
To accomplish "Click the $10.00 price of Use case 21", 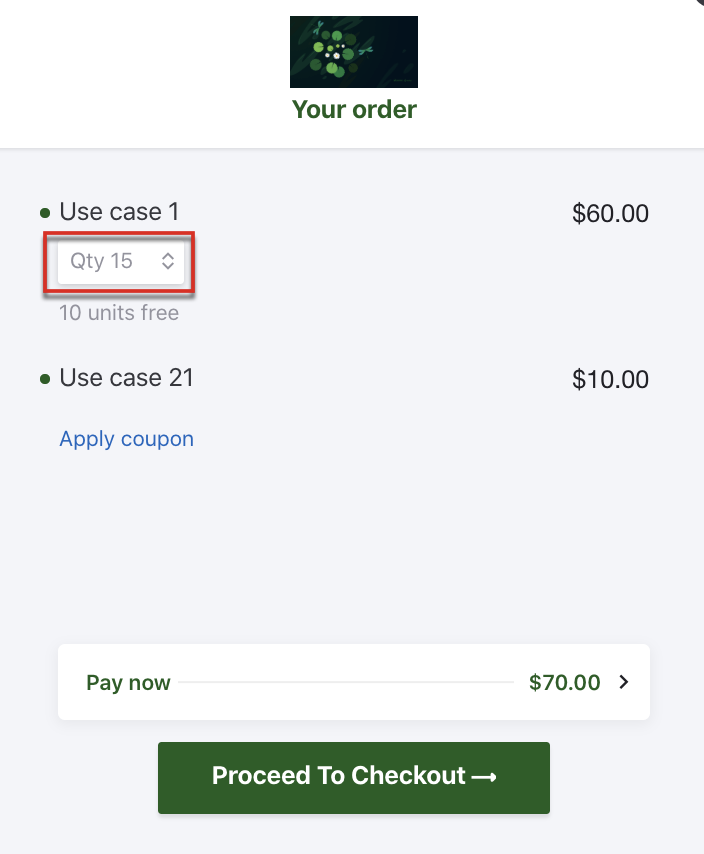I will [x=610, y=379].
